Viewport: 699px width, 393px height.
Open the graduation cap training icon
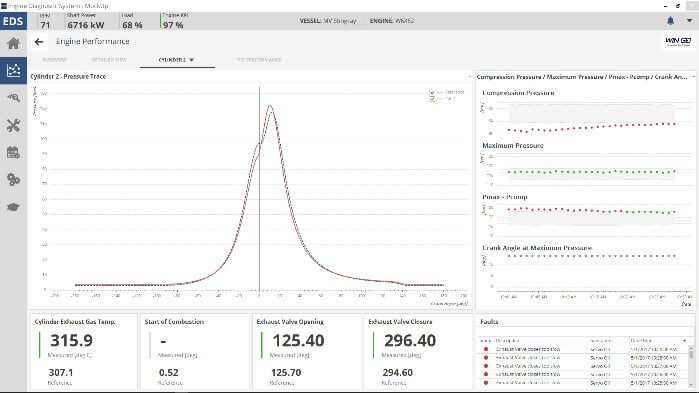point(13,207)
